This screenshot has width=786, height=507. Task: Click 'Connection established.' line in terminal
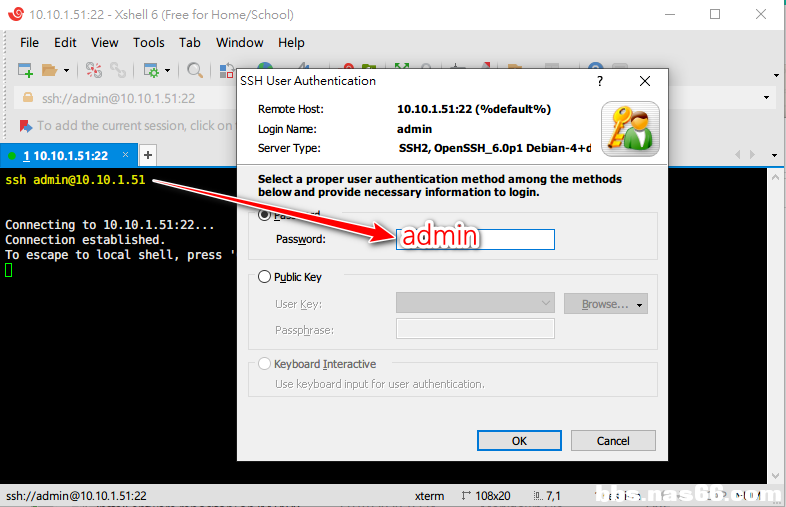(85, 240)
